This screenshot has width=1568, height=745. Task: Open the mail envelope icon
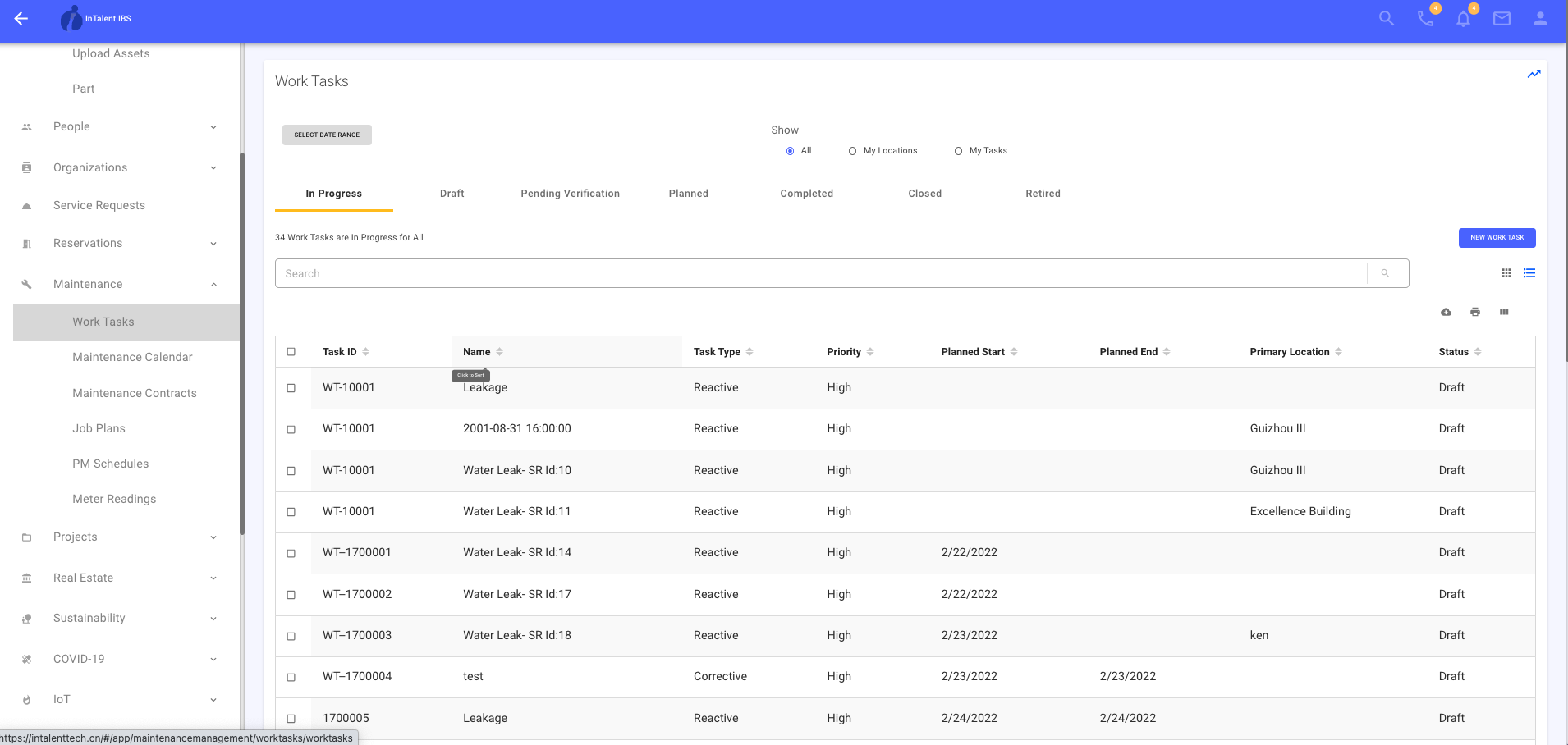[1502, 18]
